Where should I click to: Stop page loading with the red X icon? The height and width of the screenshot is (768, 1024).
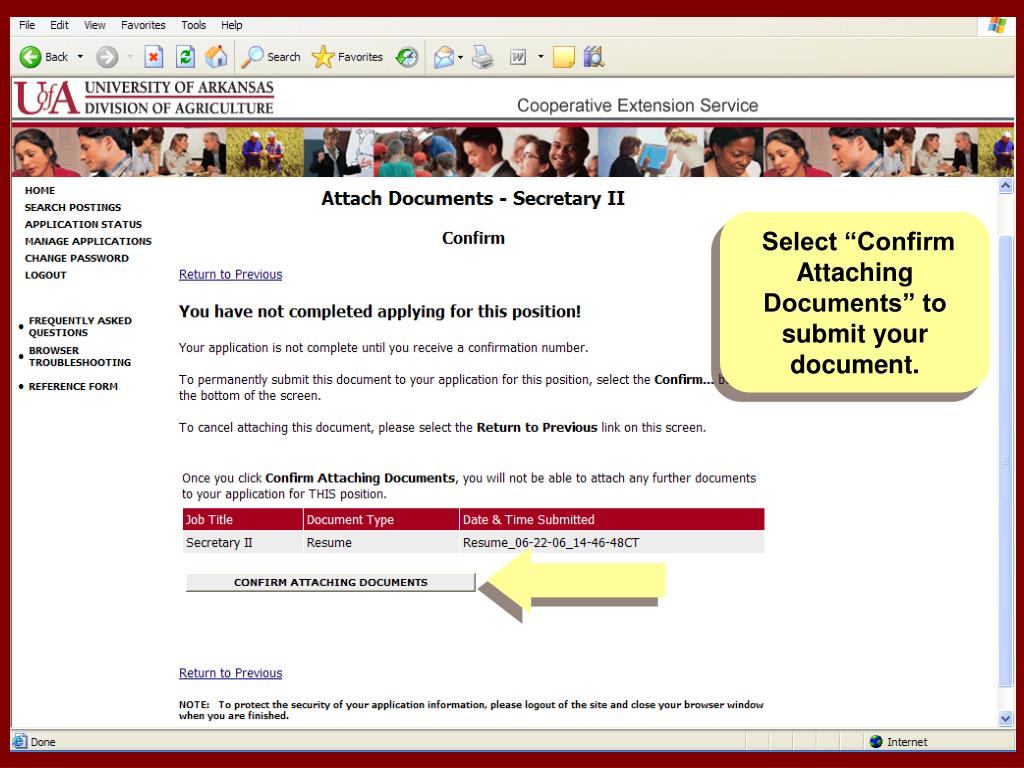point(153,57)
